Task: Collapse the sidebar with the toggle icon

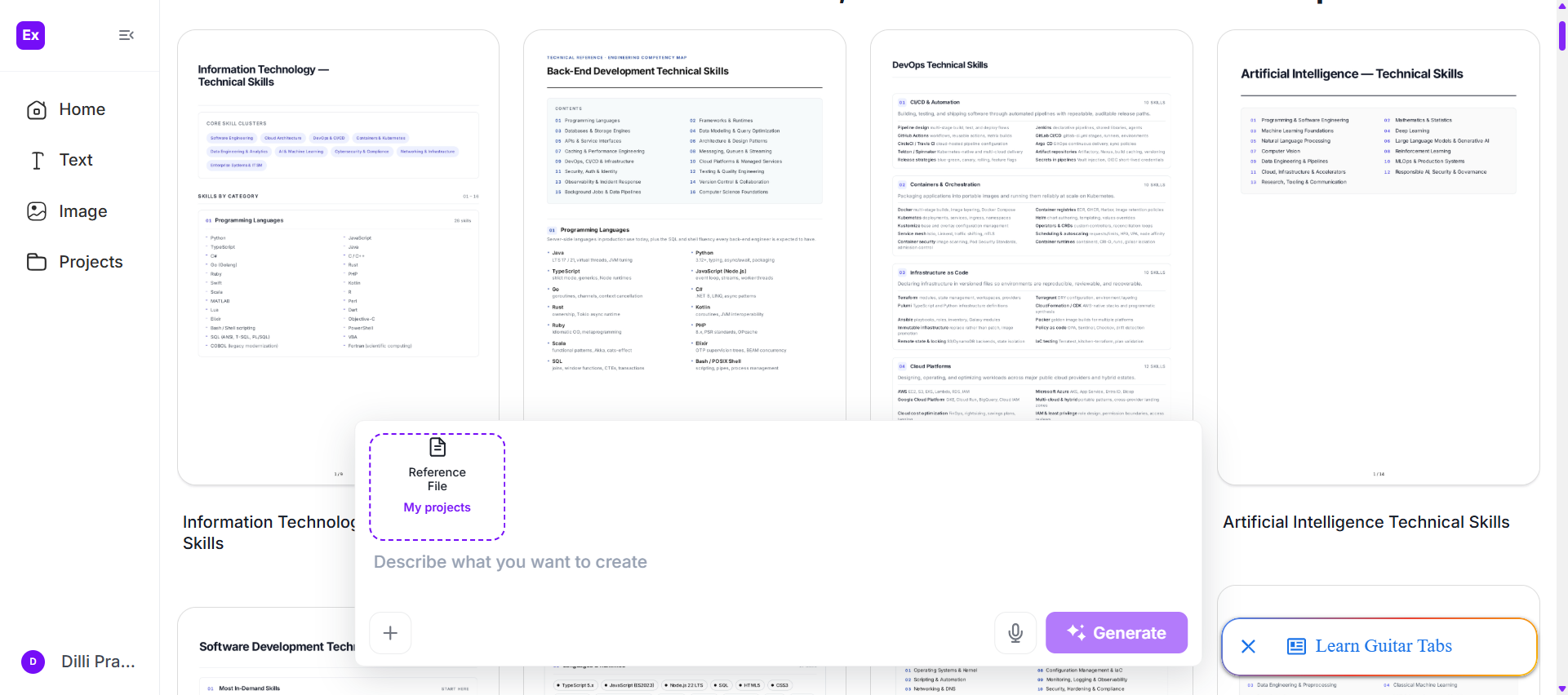Action: 127,35
